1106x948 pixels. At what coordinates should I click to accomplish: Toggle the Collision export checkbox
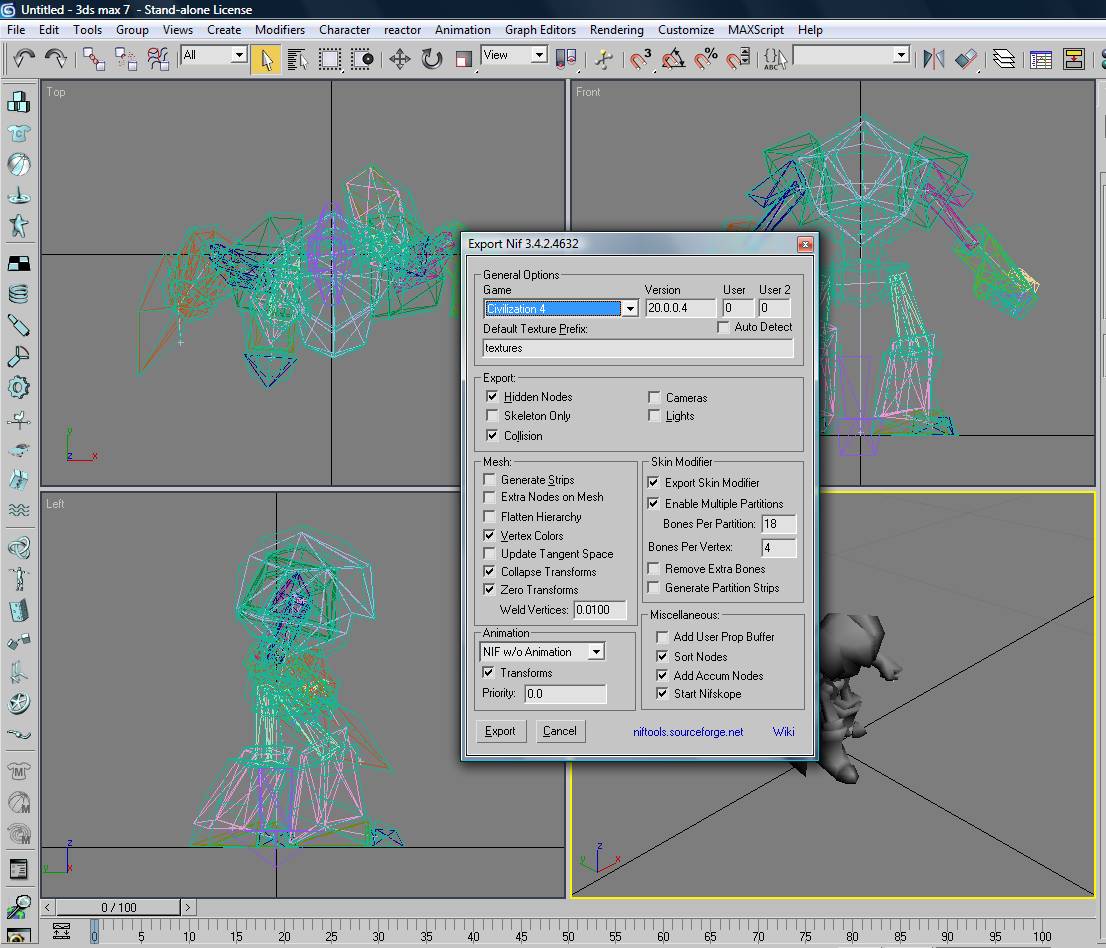point(492,435)
